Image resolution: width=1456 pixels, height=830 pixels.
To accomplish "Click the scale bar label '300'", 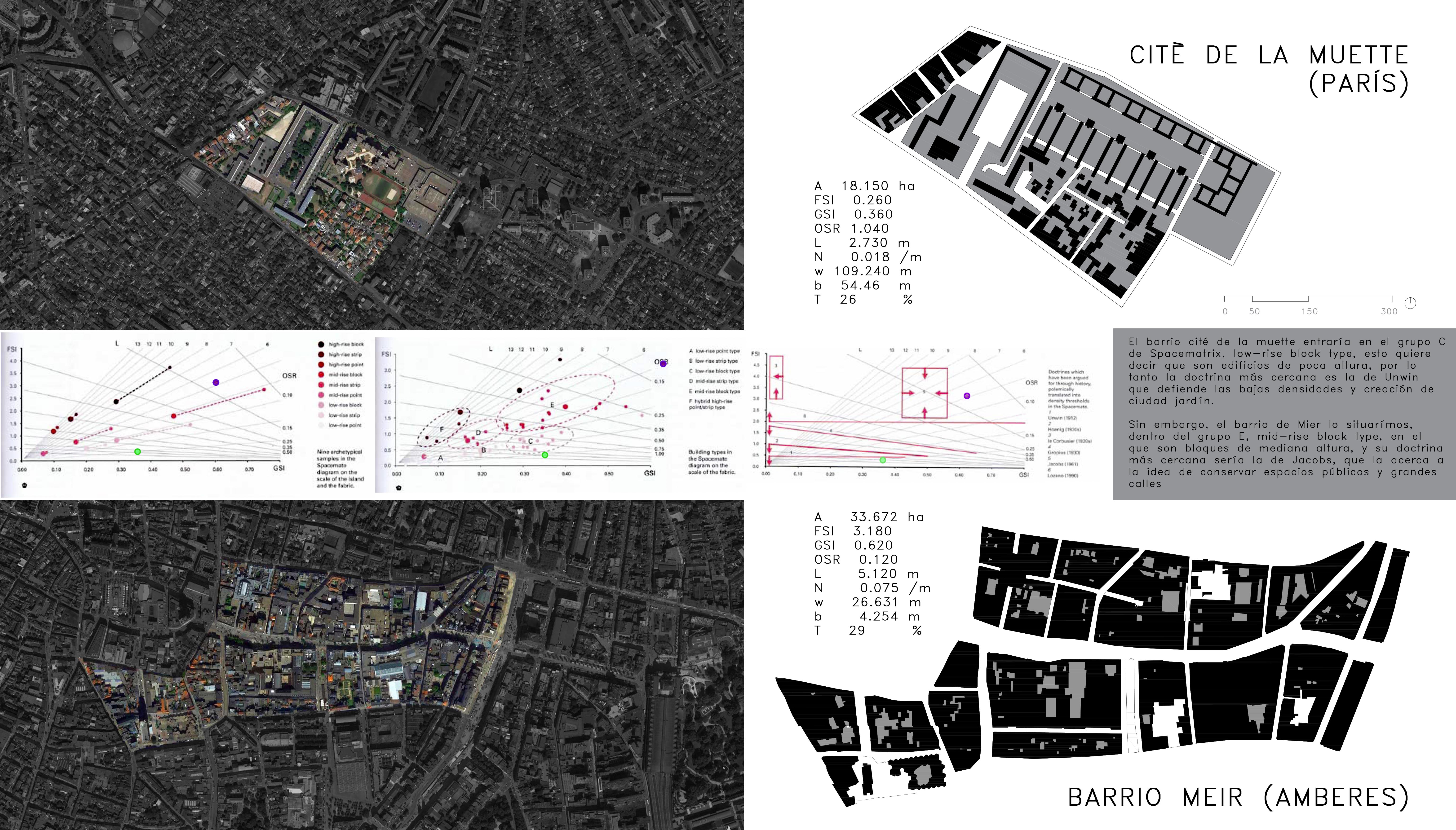I will (1389, 311).
